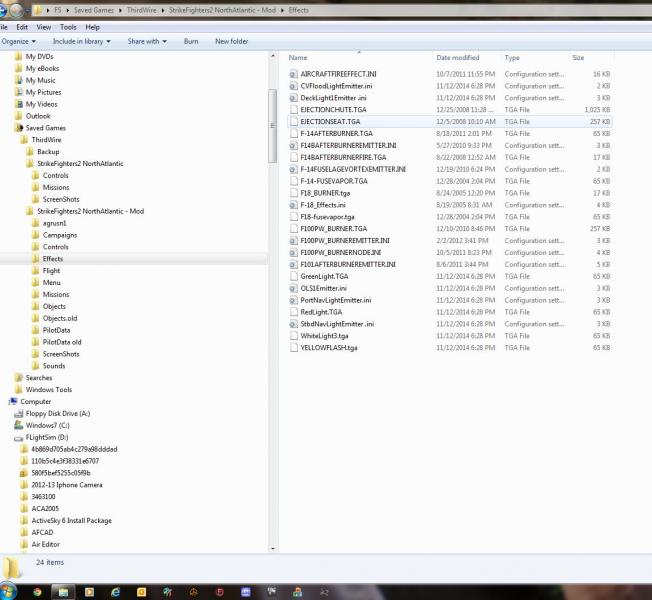Image resolution: width=652 pixels, height=600 pixels.
Task: Open the Share with dropdown
Action: [x=147, y=41]
